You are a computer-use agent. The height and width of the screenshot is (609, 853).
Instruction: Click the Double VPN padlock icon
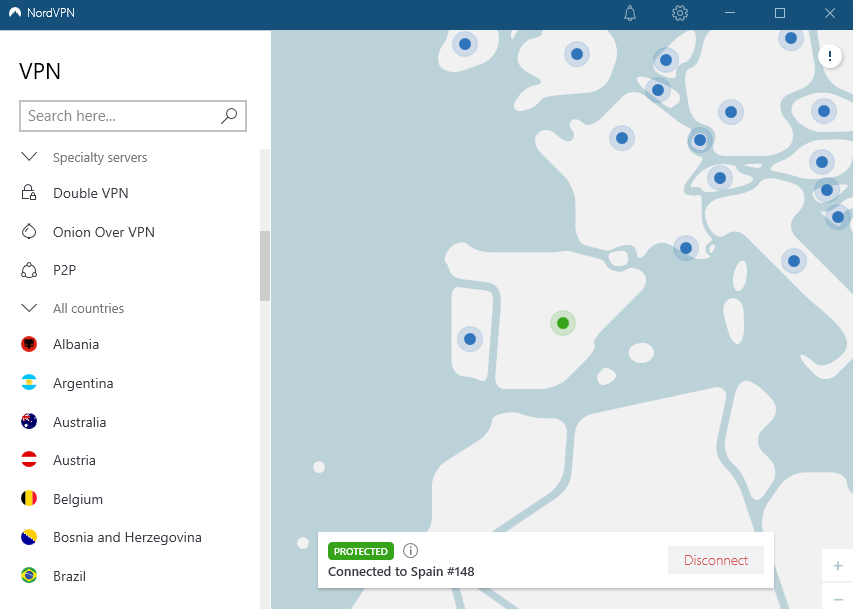pyautogui.click(x=29, y=193)
